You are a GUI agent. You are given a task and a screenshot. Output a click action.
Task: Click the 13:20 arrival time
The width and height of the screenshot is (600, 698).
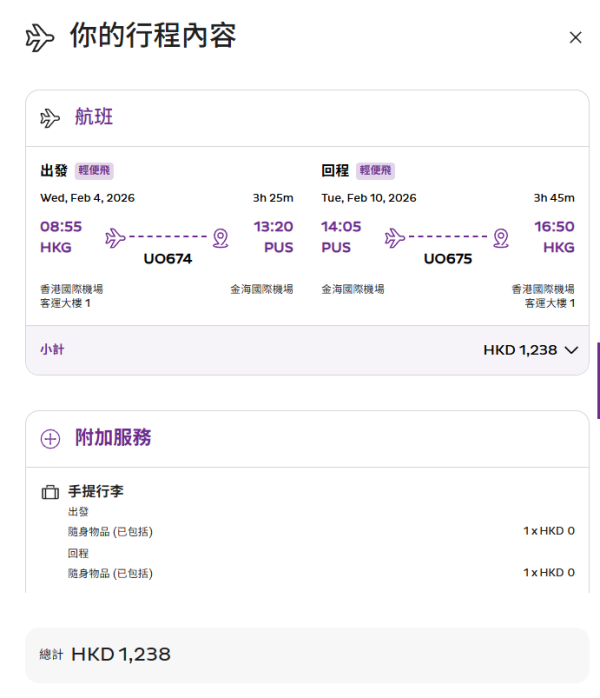click(273, 227)
